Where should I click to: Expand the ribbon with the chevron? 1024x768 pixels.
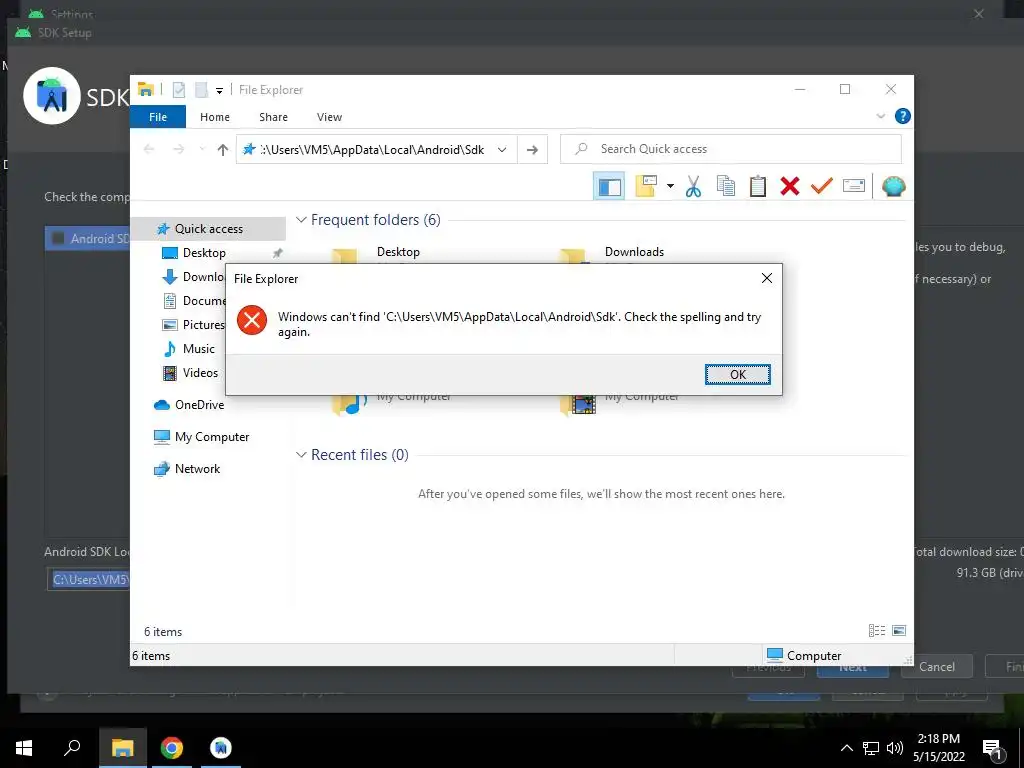(880, 116)
